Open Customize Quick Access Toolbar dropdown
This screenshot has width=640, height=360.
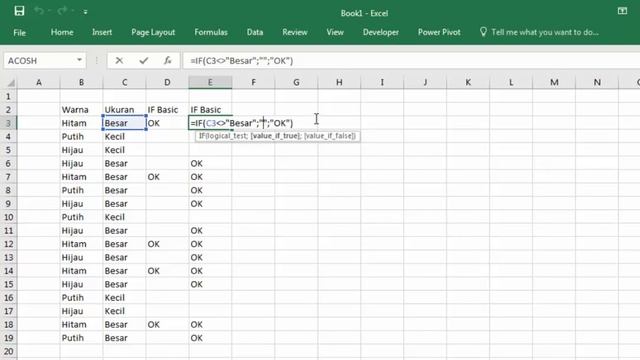(85, 12)
